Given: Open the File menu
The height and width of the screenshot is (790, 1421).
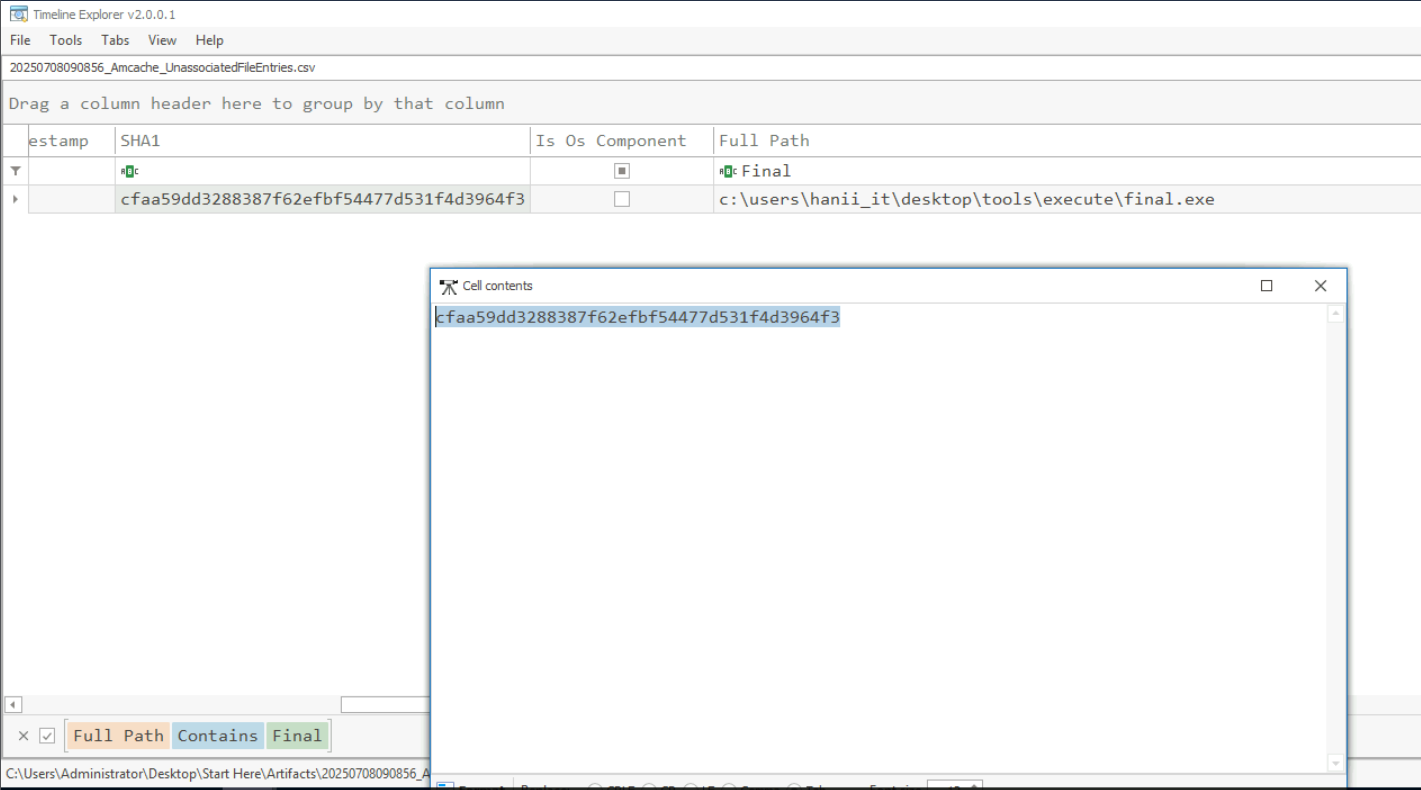Looking at the screenshot, I should coord(20,40).
